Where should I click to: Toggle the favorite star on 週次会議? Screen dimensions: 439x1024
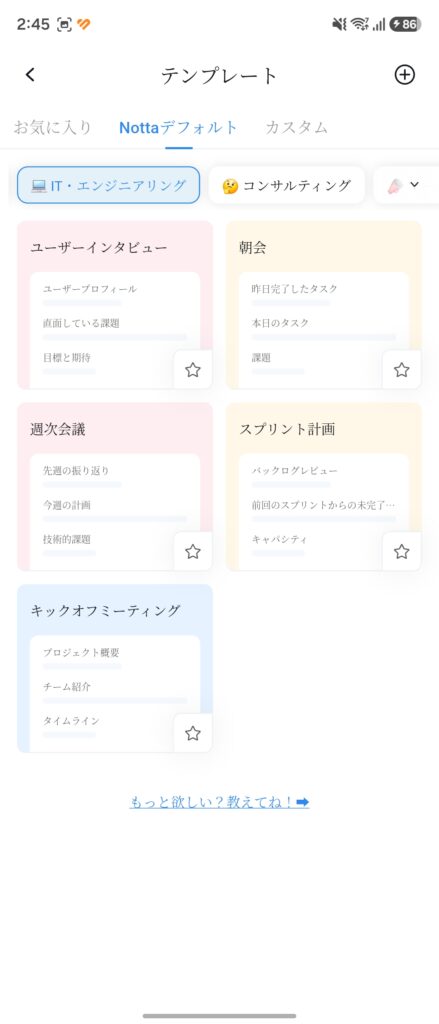tap(193, 552)
